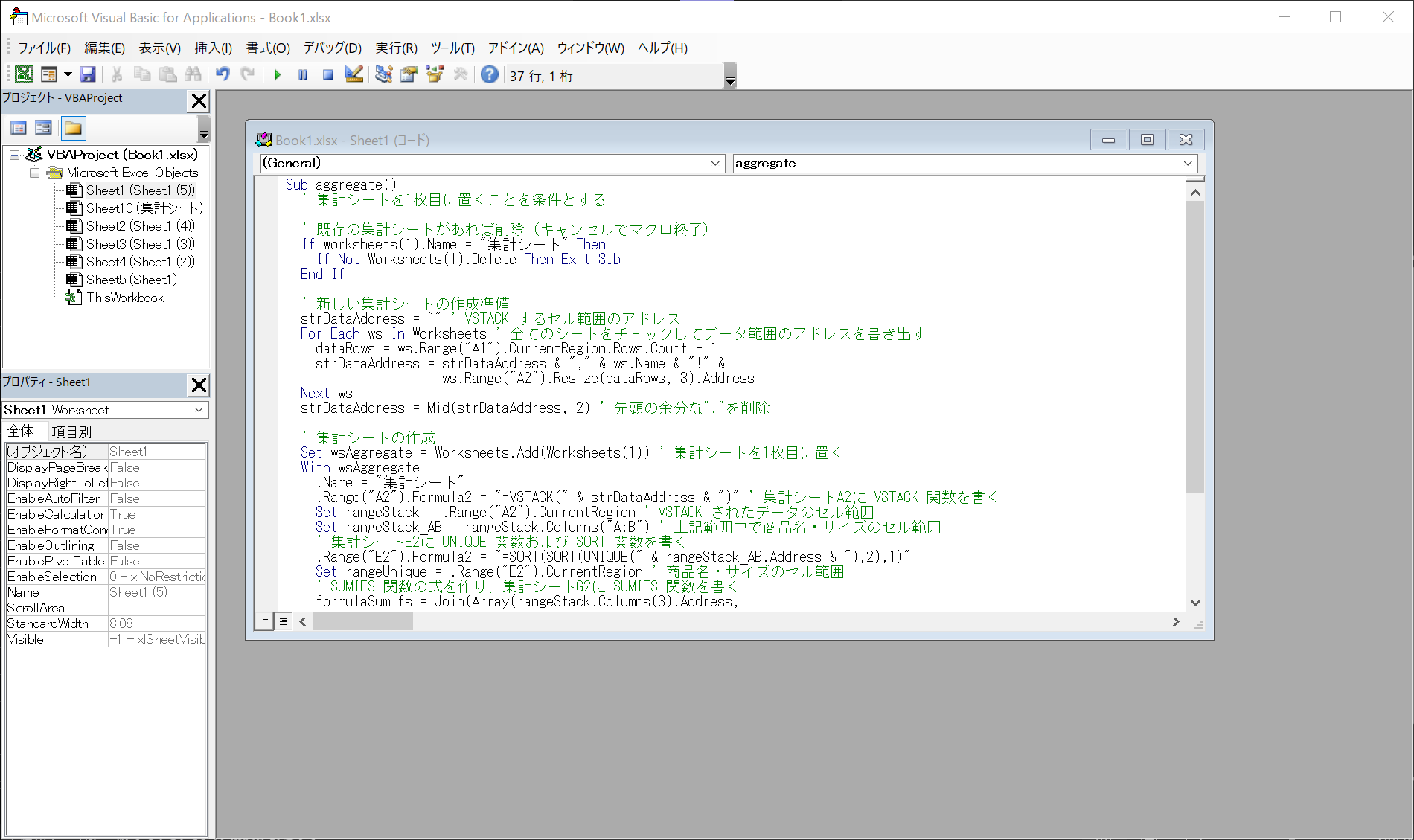The height and width of the screenshot is (840, 1414).
Task: Open the 表示(V) menu
Action: click(159, 48)
